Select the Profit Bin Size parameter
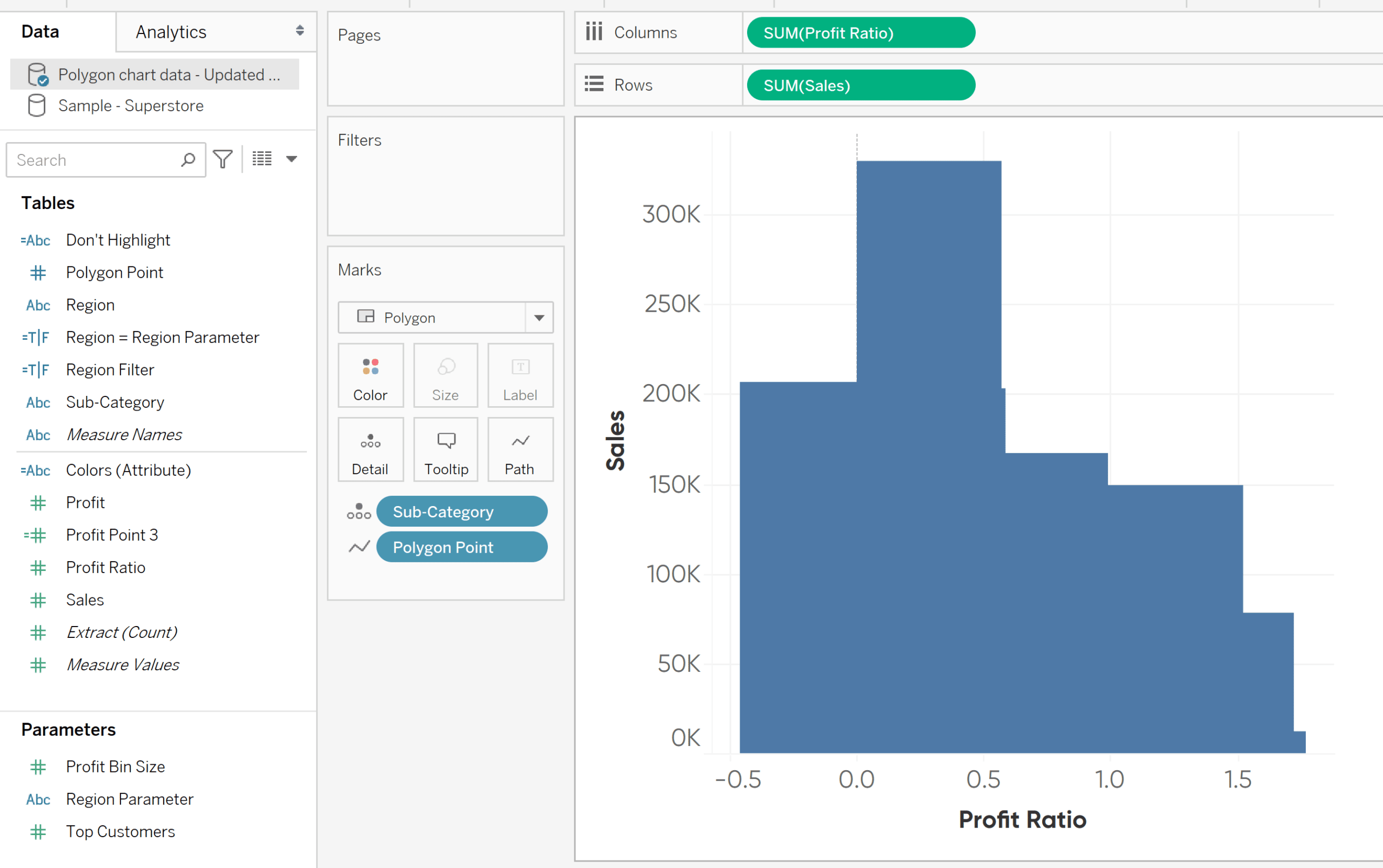 pyautogui.click(x=116, y=767)
